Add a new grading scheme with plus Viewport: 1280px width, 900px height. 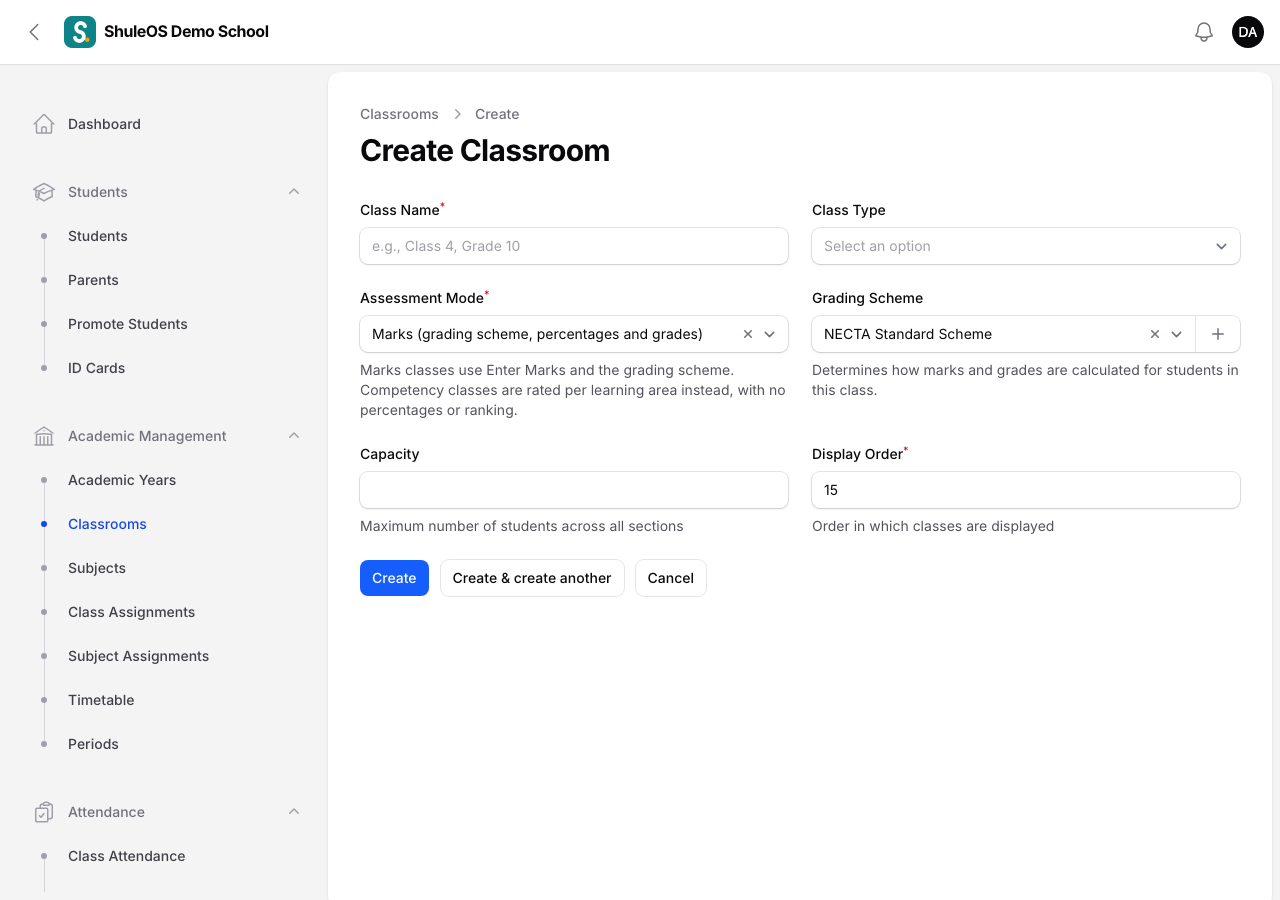click(1218, 334)
